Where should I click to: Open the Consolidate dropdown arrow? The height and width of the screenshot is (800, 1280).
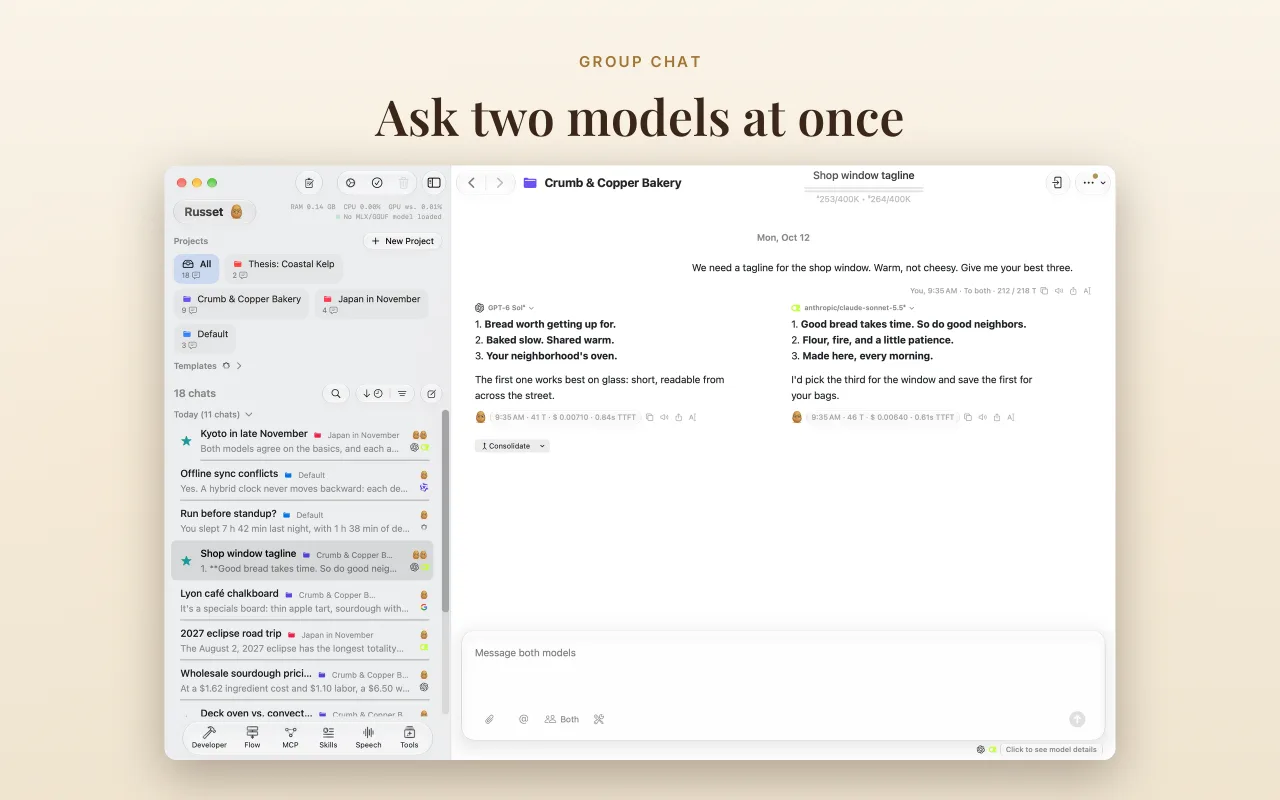pos(542,446)
